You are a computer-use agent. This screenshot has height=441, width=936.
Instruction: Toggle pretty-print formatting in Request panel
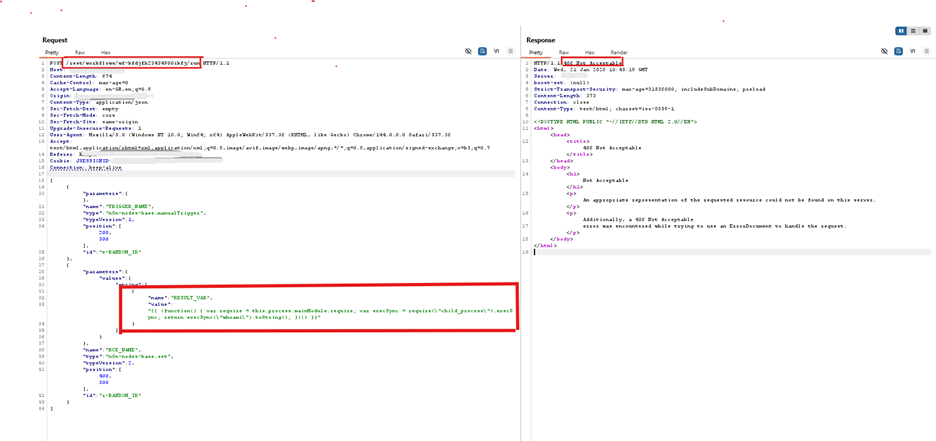482,52
